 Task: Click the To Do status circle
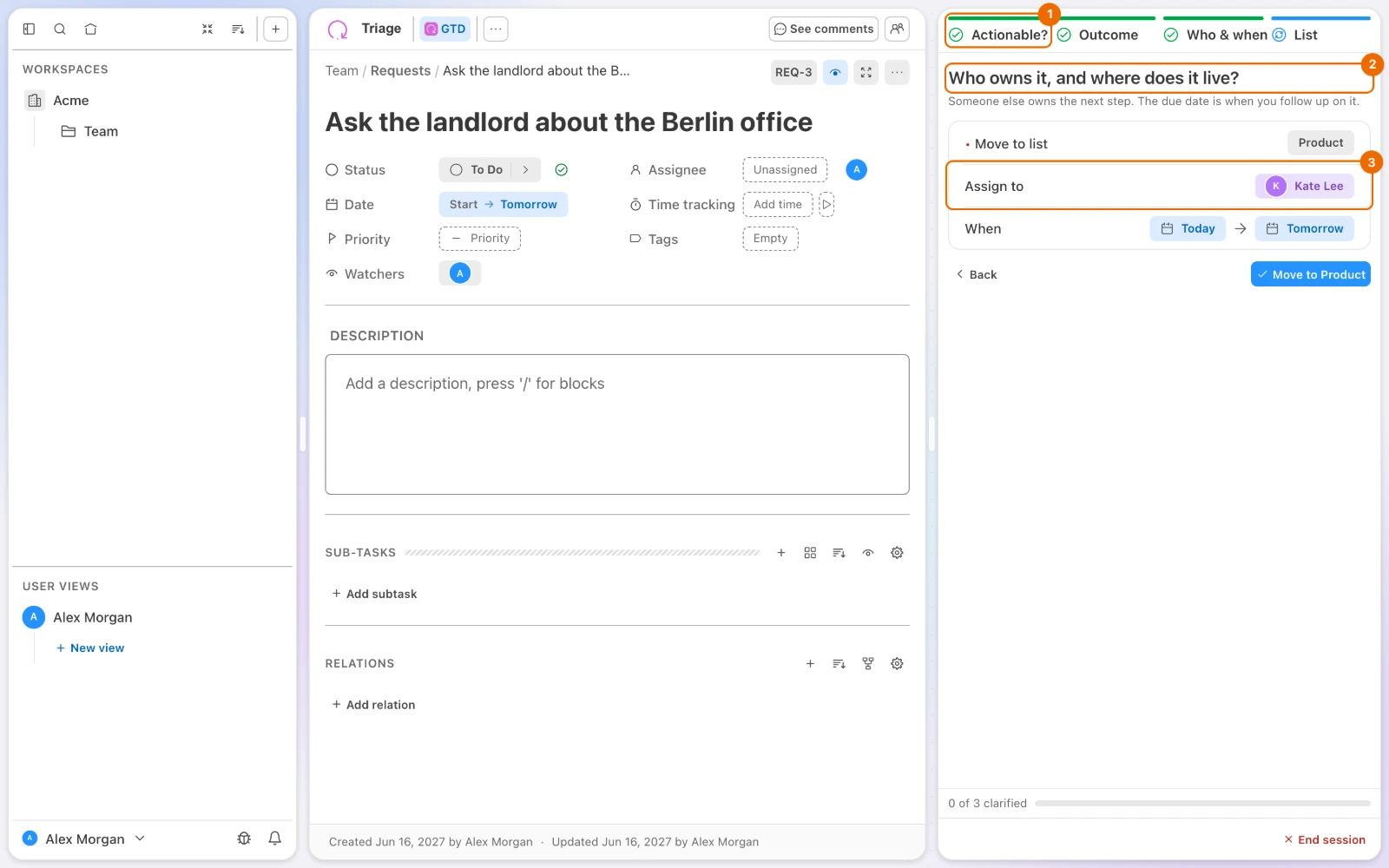click(x=457, y=170)
